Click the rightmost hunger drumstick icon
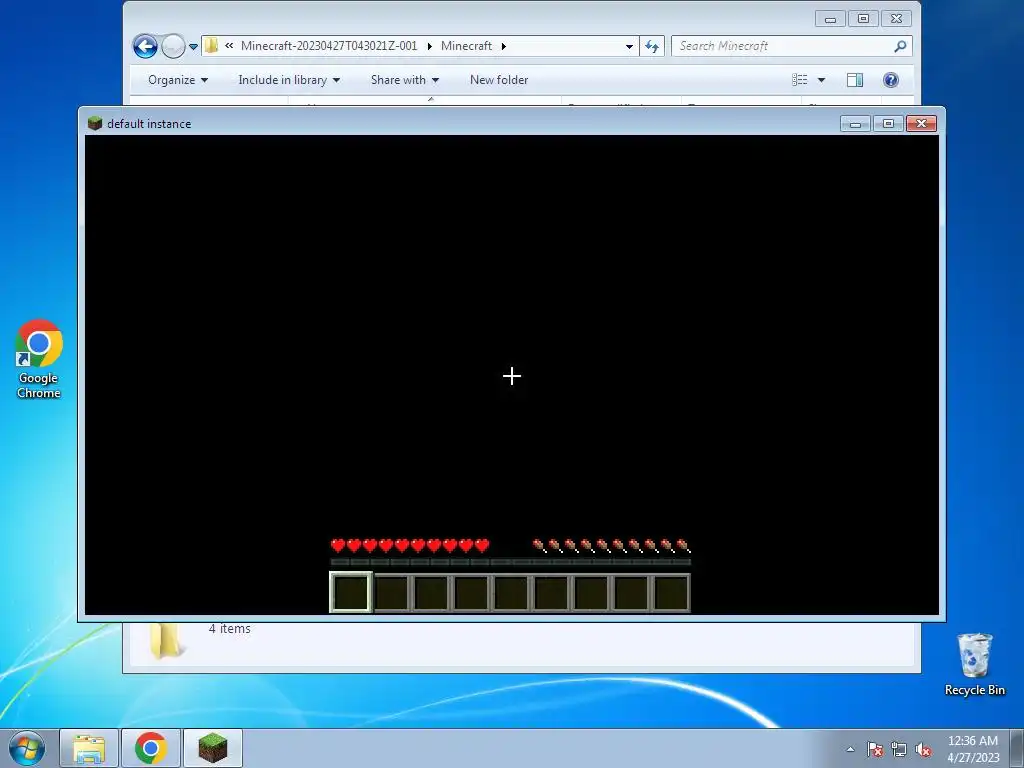The height and width of the screenshot is (768, 1024). (x=683, y=545)
